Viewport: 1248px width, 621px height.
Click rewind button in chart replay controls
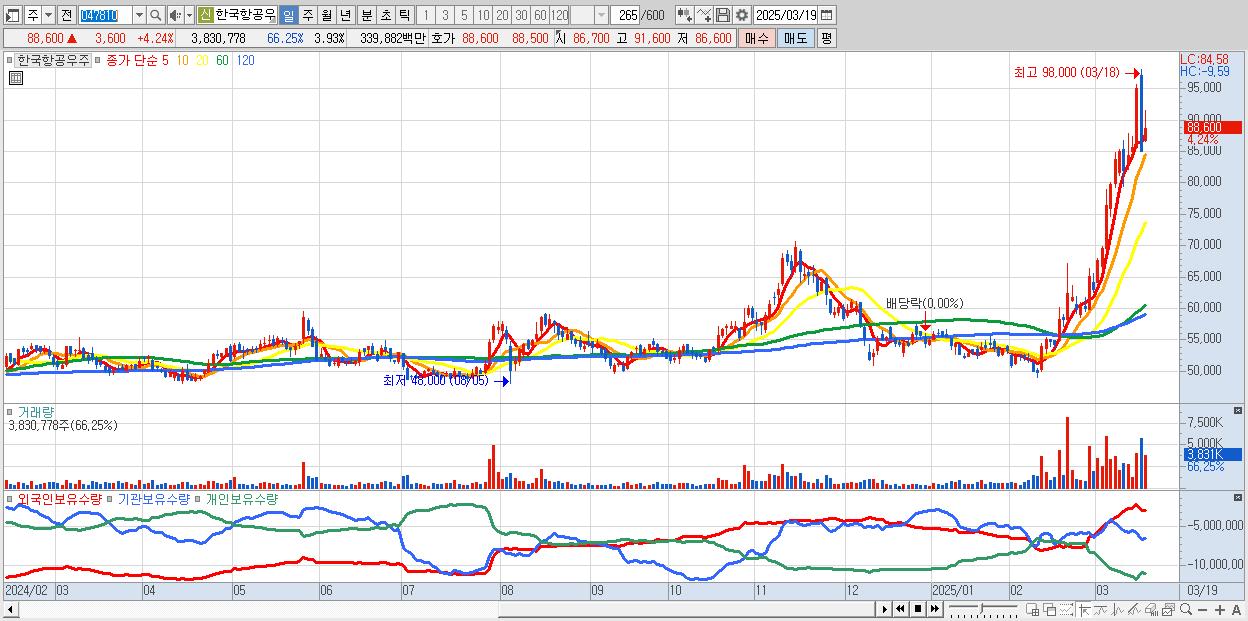tap(900, 609)
